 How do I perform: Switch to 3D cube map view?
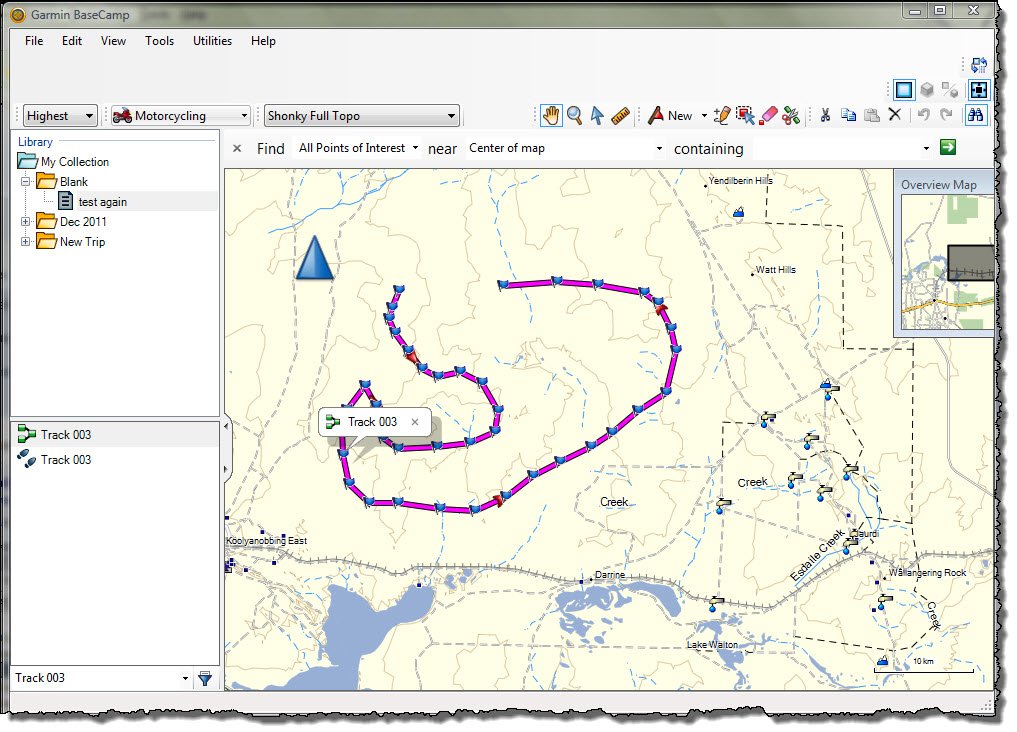pos(927,89)
